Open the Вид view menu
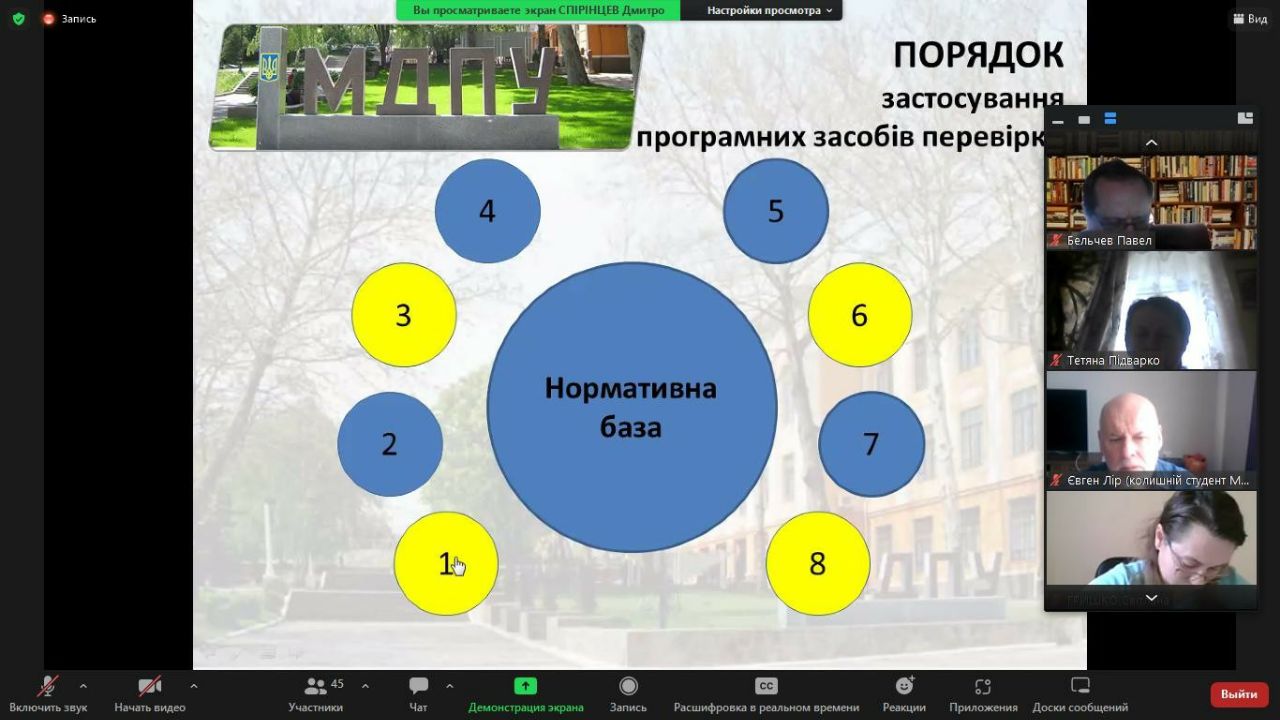Image resolution: width=1280 pixels, height=720 pixels. (1250, 18)
